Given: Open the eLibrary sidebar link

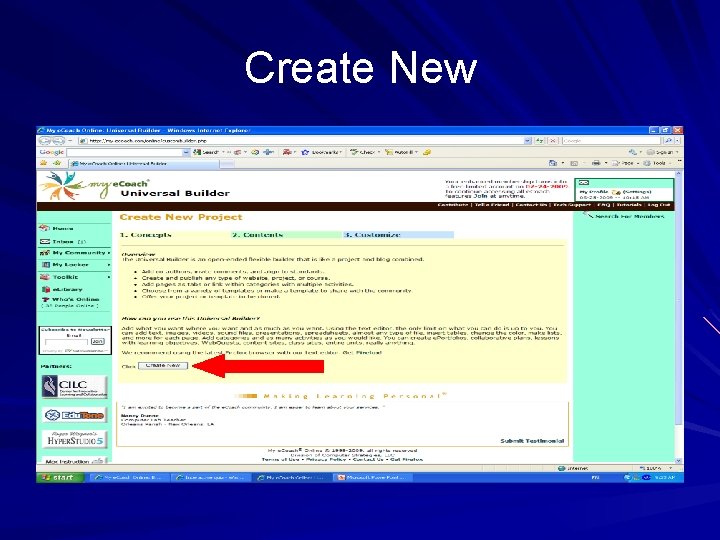Looking at the screenshot, I should coord(67,289).
